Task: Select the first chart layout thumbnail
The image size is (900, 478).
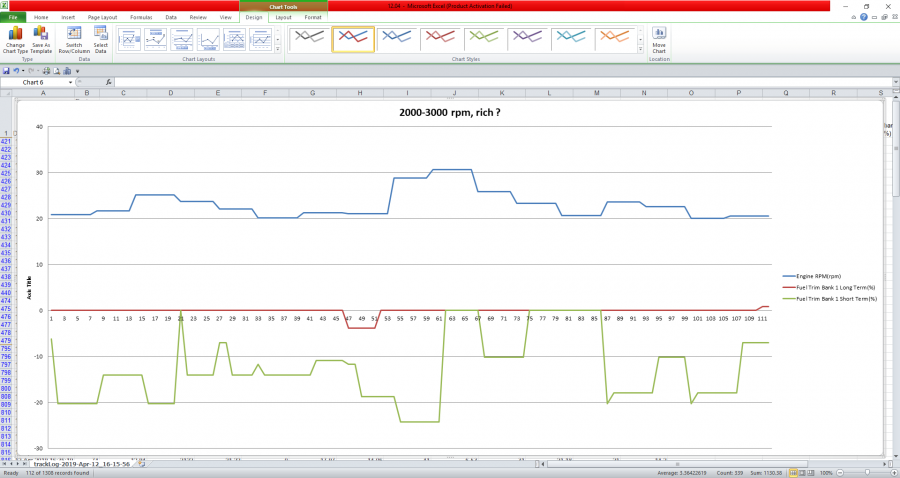Action: pos(130,39)
